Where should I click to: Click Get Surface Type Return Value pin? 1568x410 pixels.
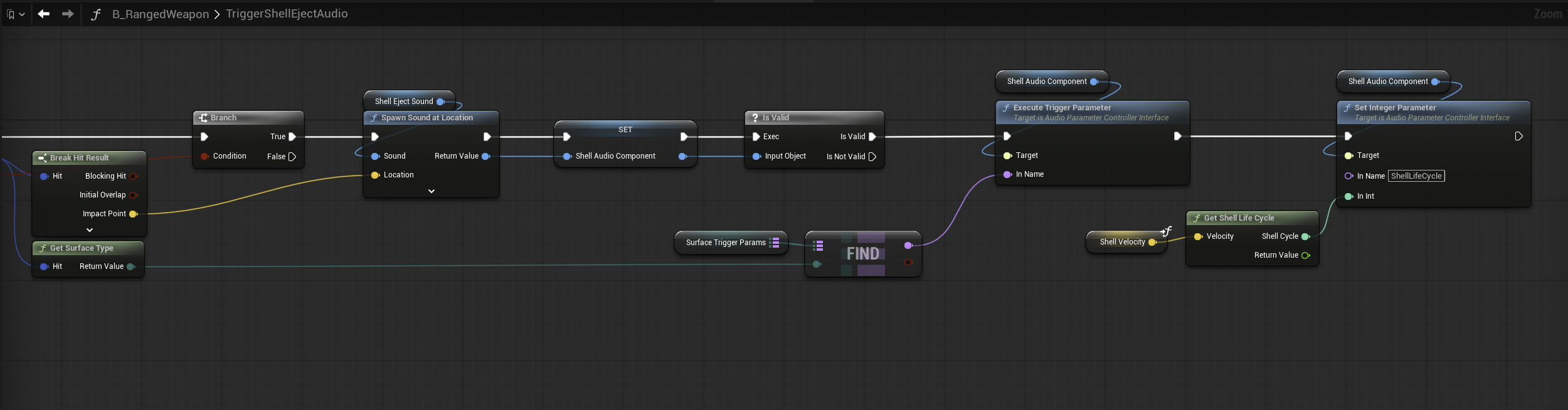[131, 266]
